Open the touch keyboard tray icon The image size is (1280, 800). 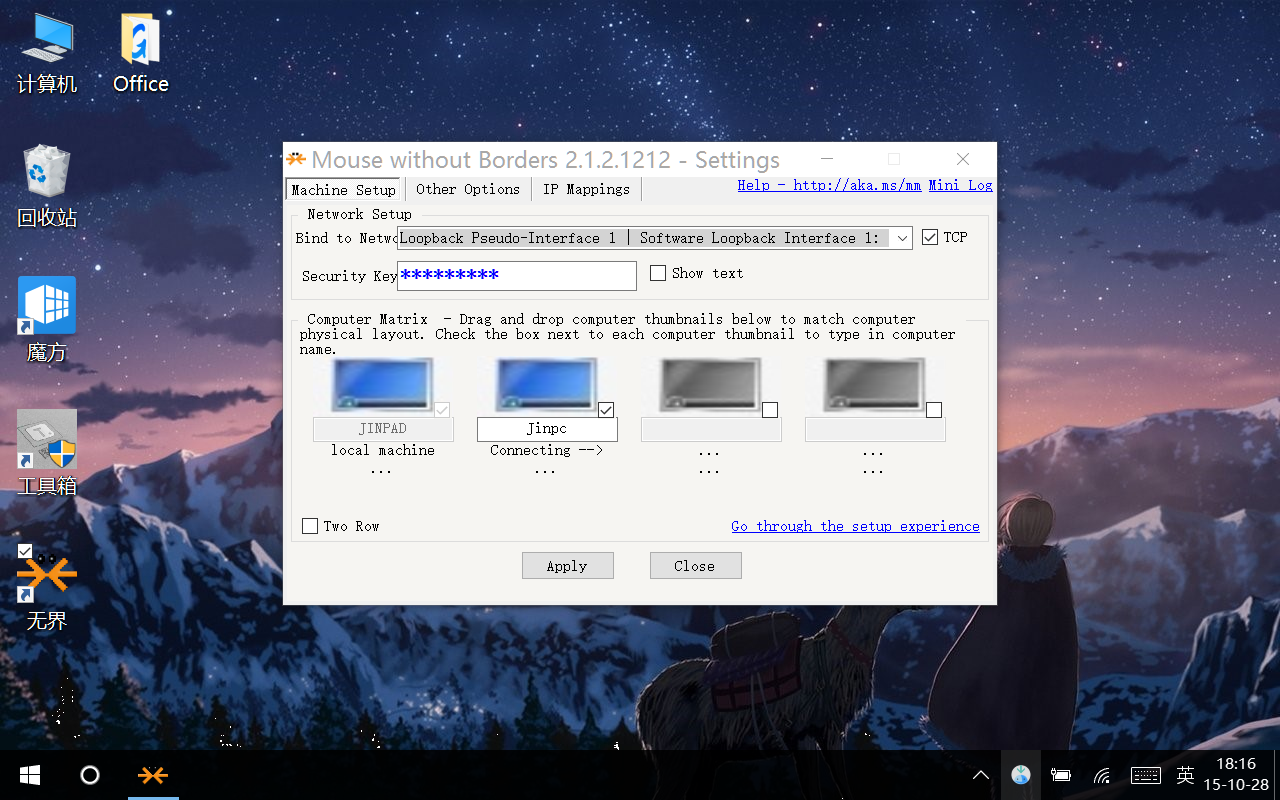click(x=1146, y=775)
